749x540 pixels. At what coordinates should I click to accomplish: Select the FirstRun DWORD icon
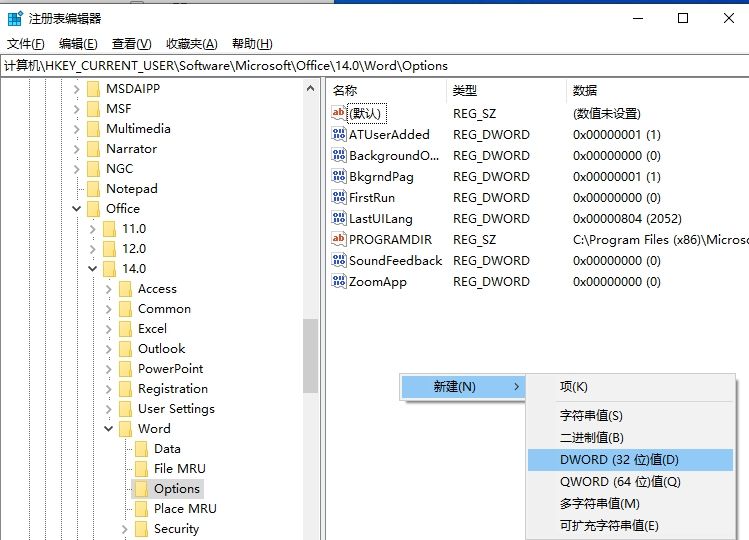339,197
